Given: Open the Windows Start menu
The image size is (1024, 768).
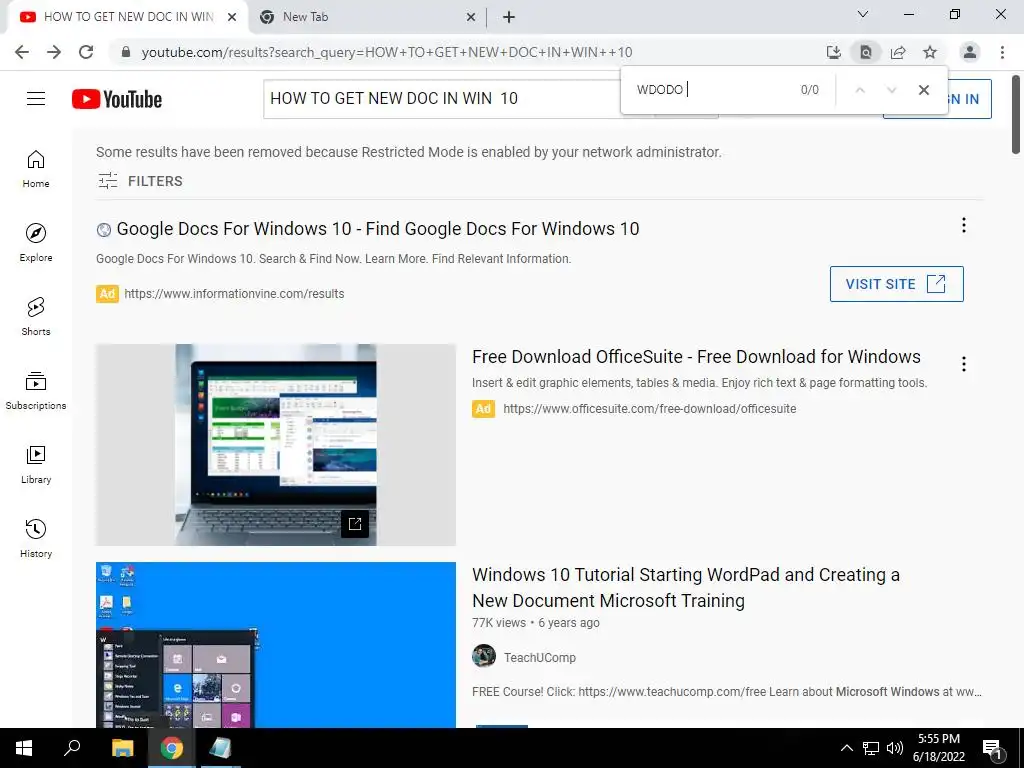Looking at the screenshot, I should pyautogui.click(x=24, y=748).
